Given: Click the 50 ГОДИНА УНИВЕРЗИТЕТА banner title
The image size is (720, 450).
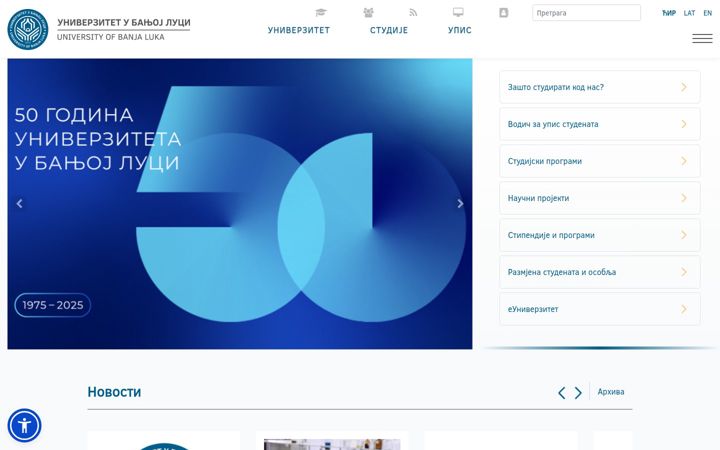Looking at the screenshot, I should (97, 139).
